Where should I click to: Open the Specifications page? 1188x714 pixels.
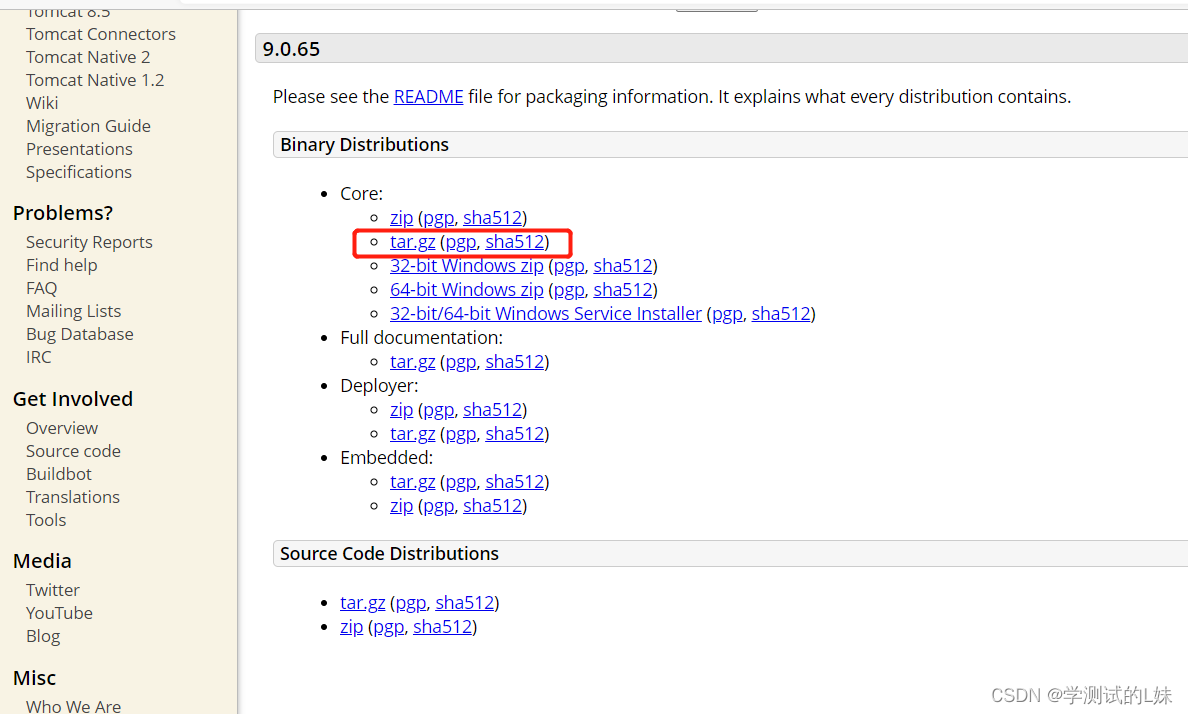point(79,172)
